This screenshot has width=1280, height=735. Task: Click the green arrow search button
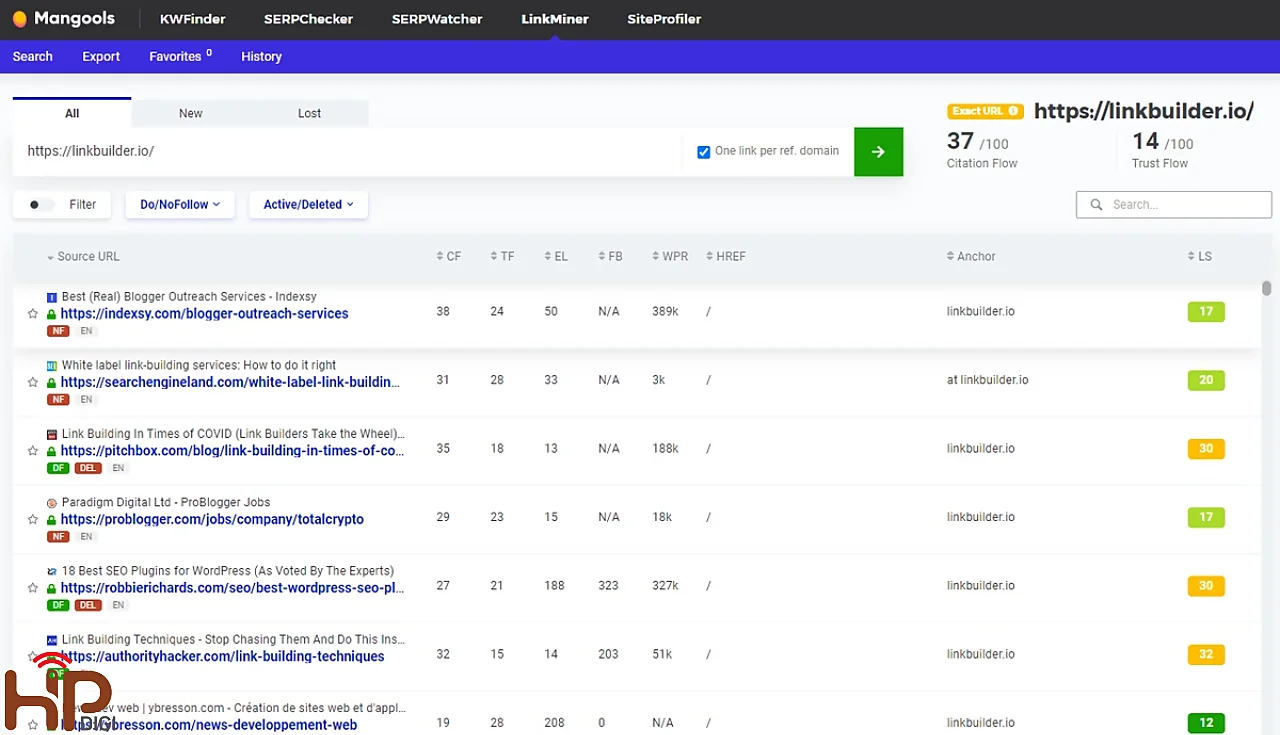(878, 152)
